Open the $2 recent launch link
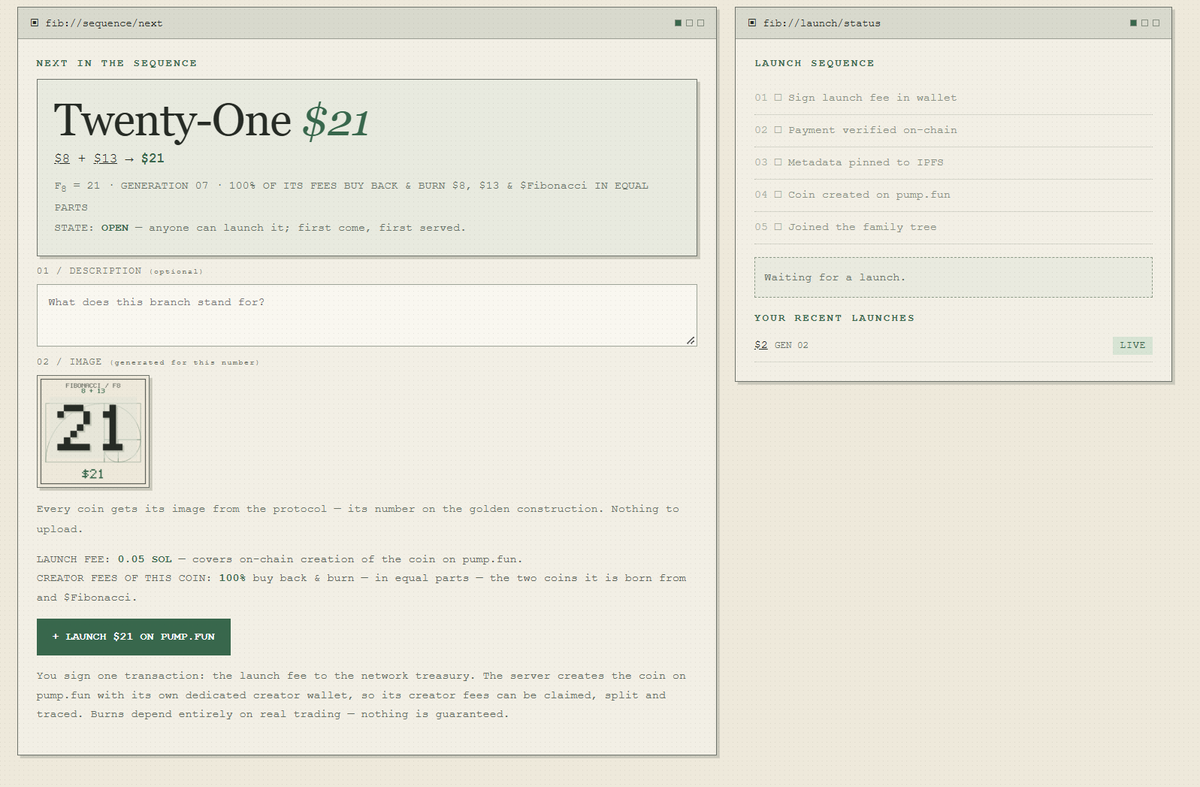 (761, 345)
